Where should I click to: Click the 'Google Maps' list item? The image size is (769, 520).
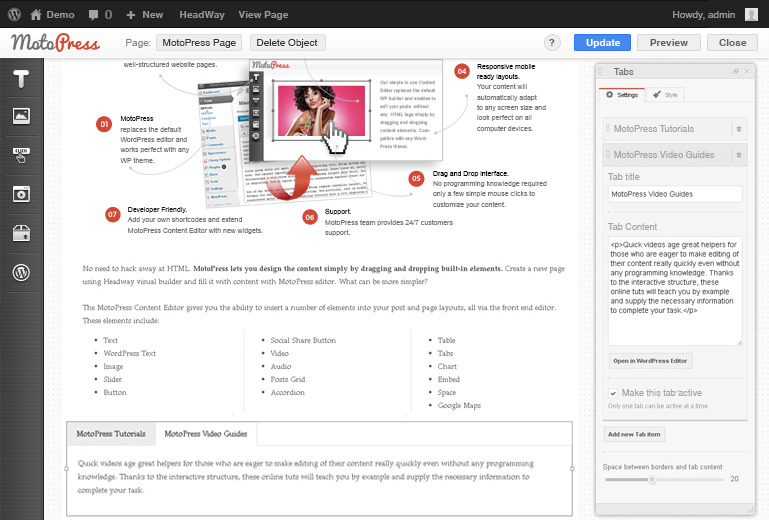(459, 406)
